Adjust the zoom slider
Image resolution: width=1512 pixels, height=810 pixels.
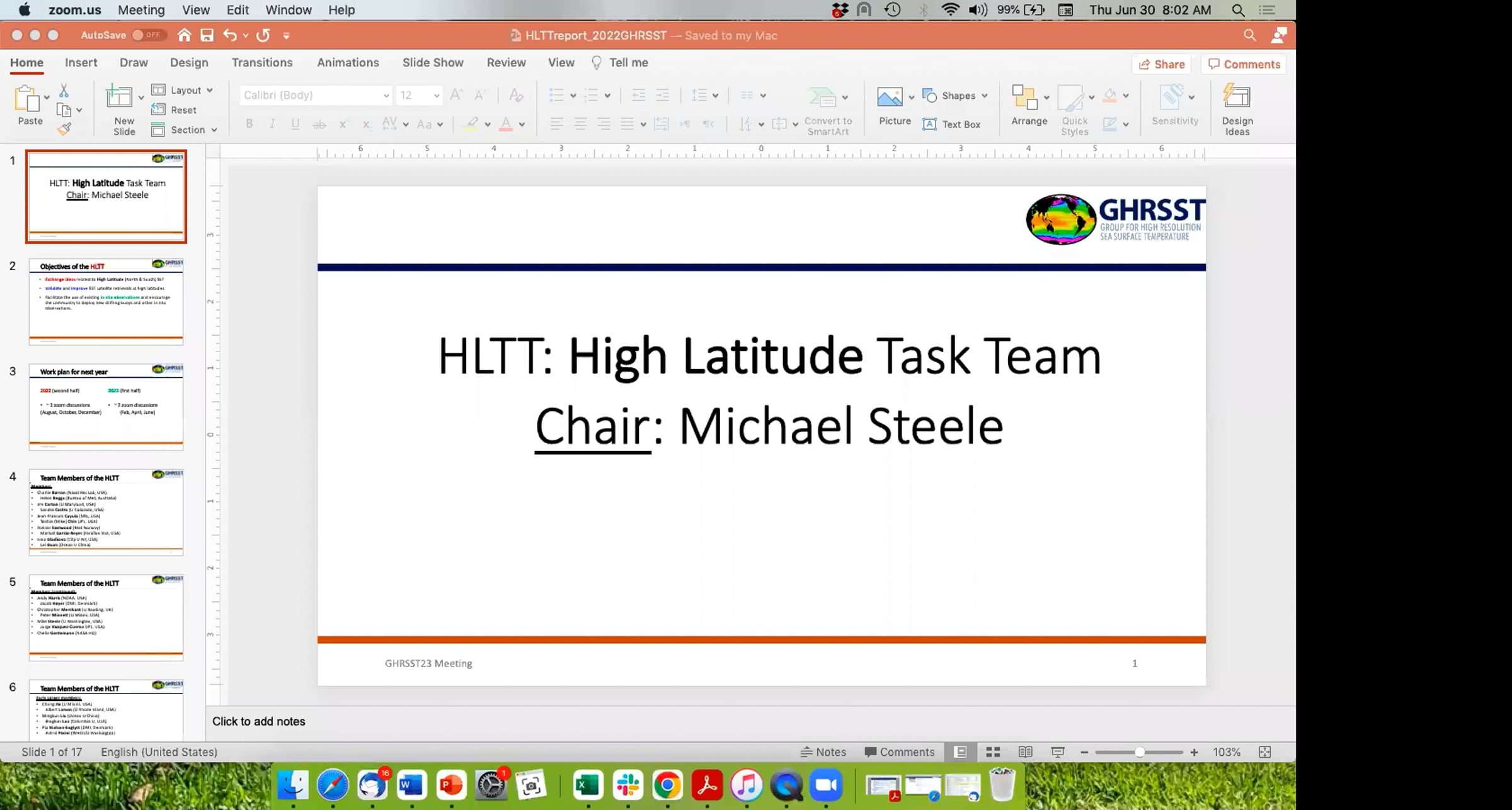coord(1139,752)
